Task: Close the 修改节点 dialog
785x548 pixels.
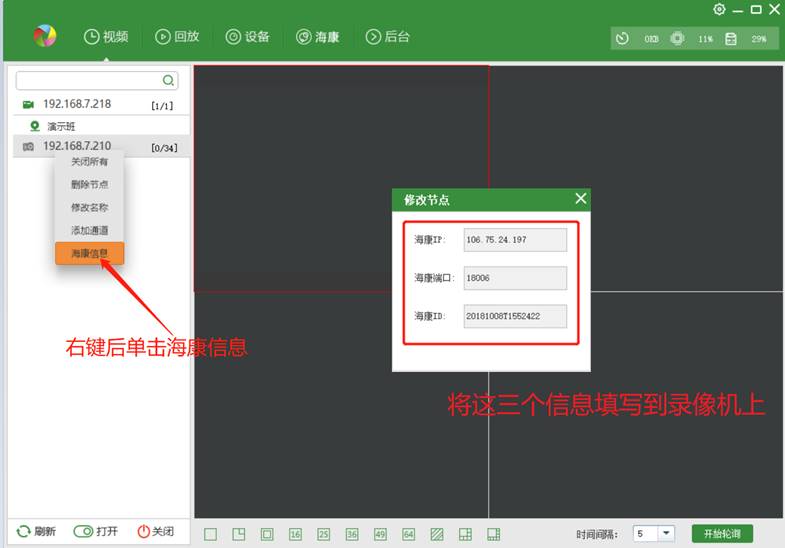Action: point(580,198)
